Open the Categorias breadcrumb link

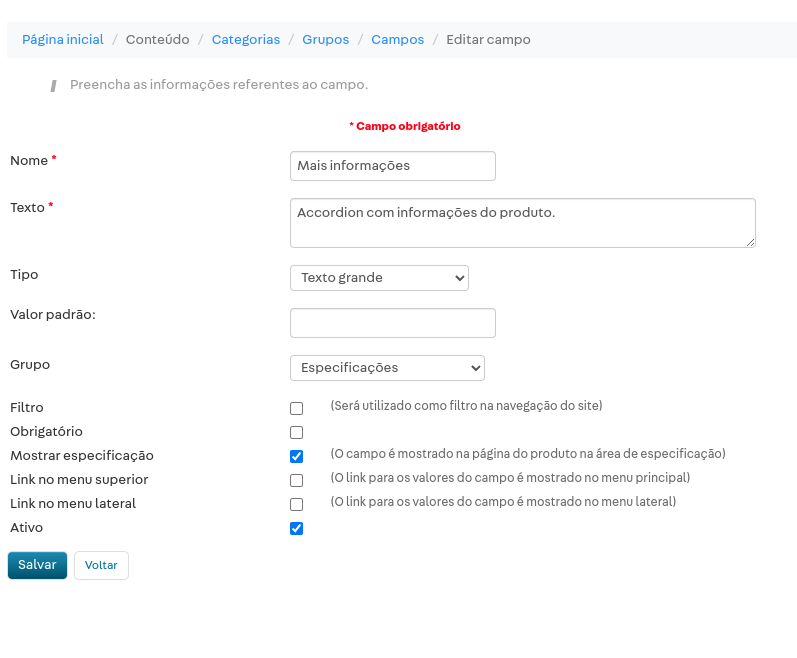point(246,40)
